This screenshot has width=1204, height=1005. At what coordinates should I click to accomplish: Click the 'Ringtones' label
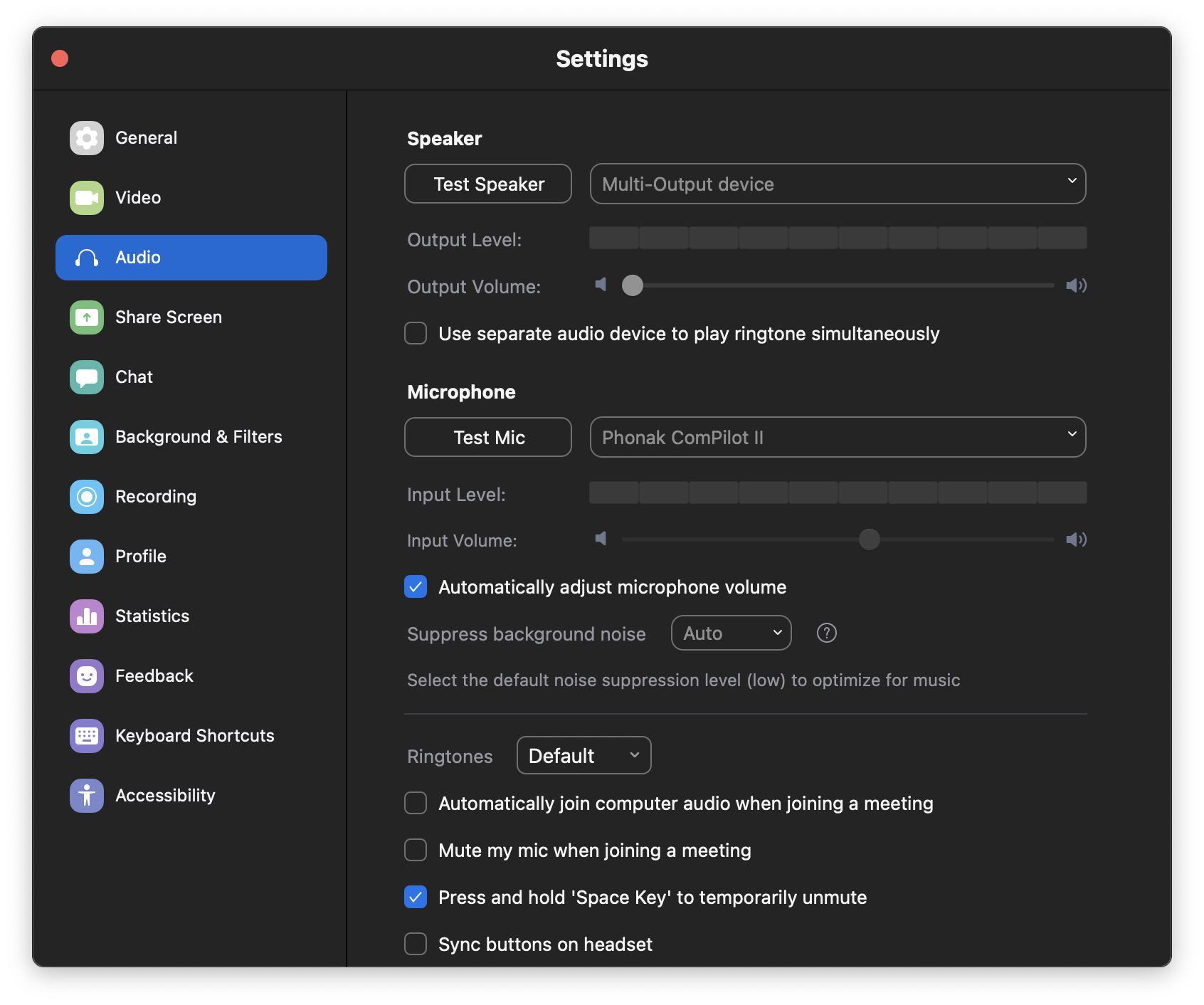point(450,757)
